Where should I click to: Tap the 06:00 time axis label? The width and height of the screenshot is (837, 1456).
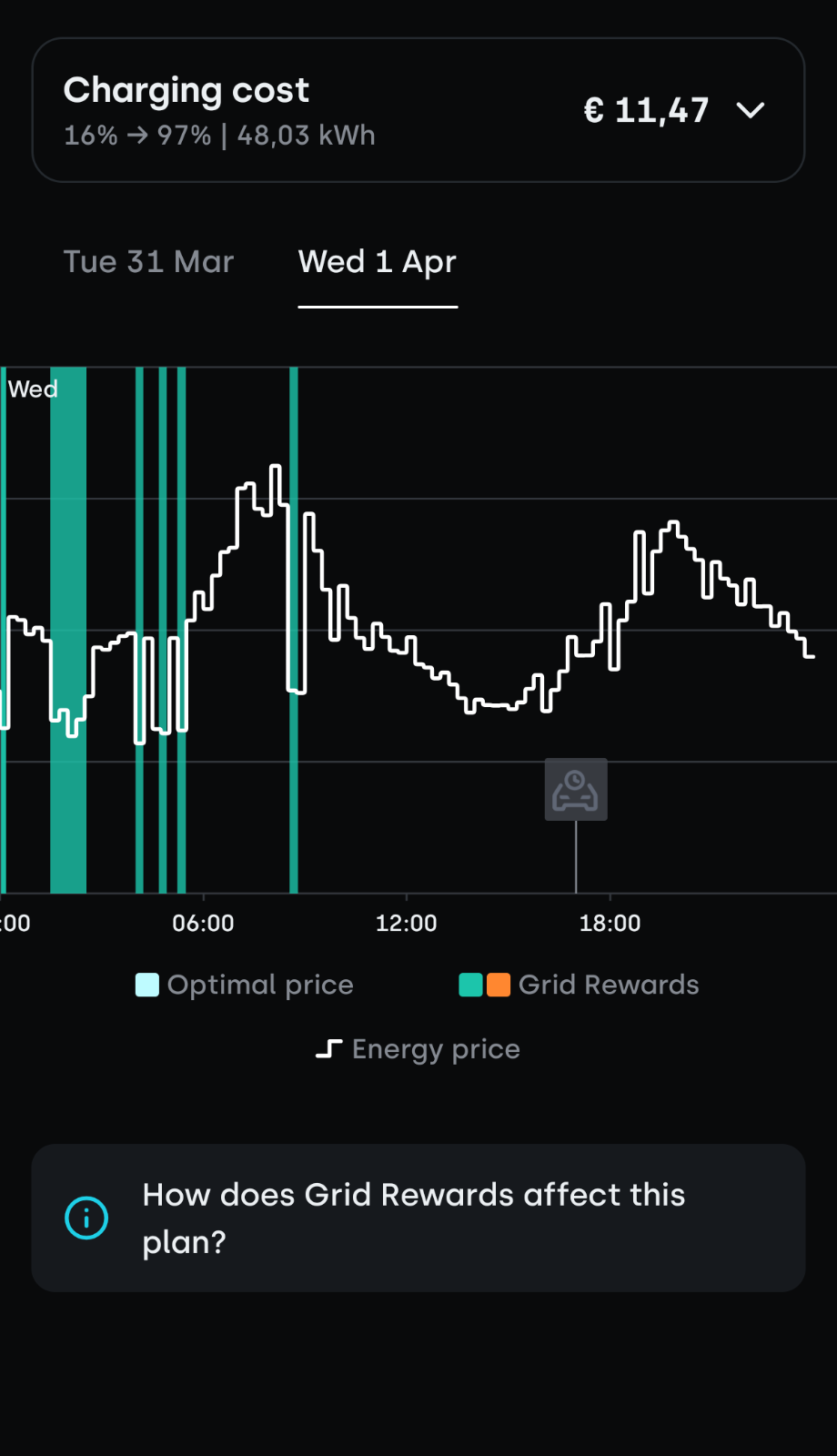pos(203,923)
